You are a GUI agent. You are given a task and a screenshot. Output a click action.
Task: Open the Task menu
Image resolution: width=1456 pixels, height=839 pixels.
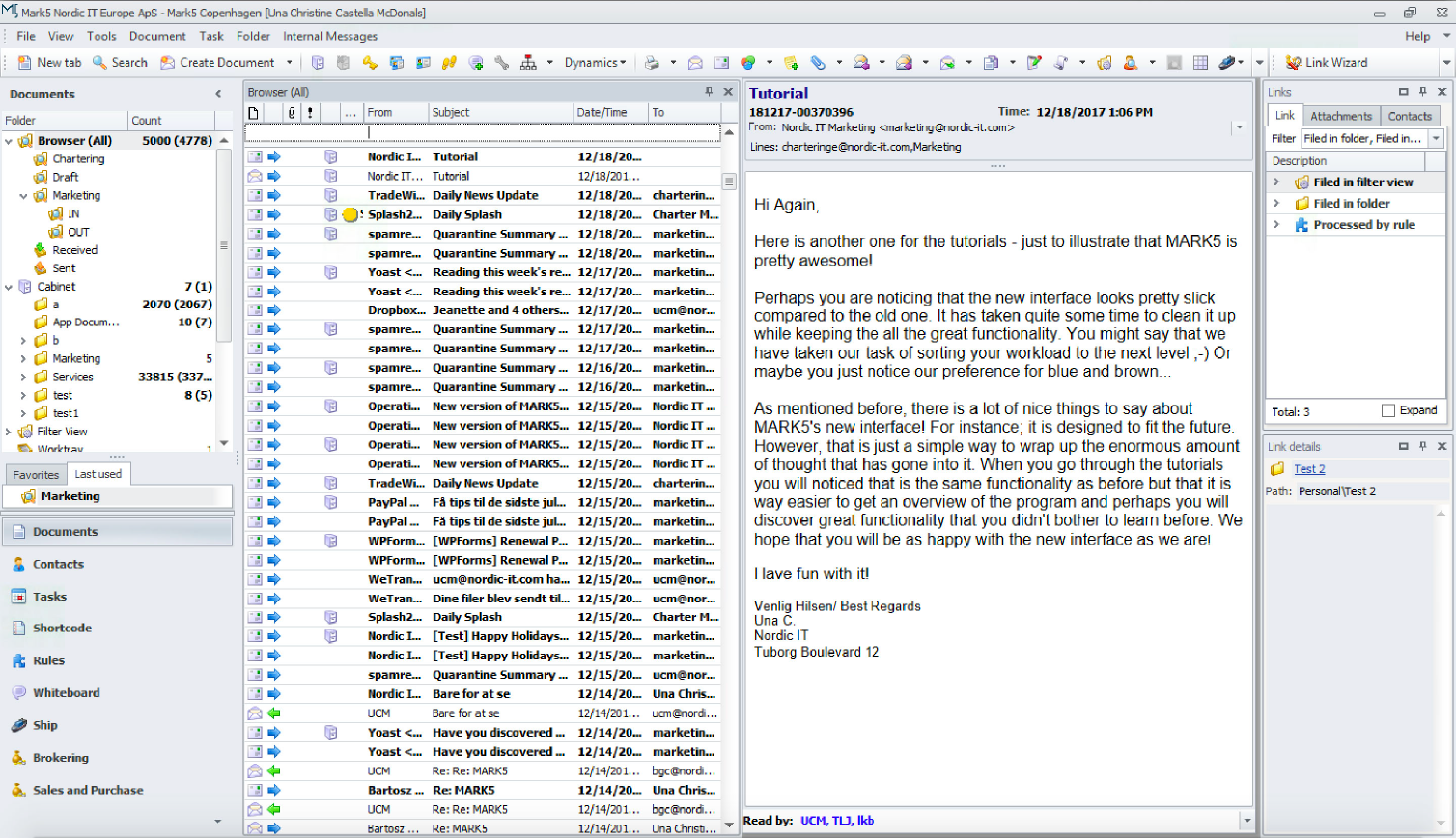tap(211, 36)
